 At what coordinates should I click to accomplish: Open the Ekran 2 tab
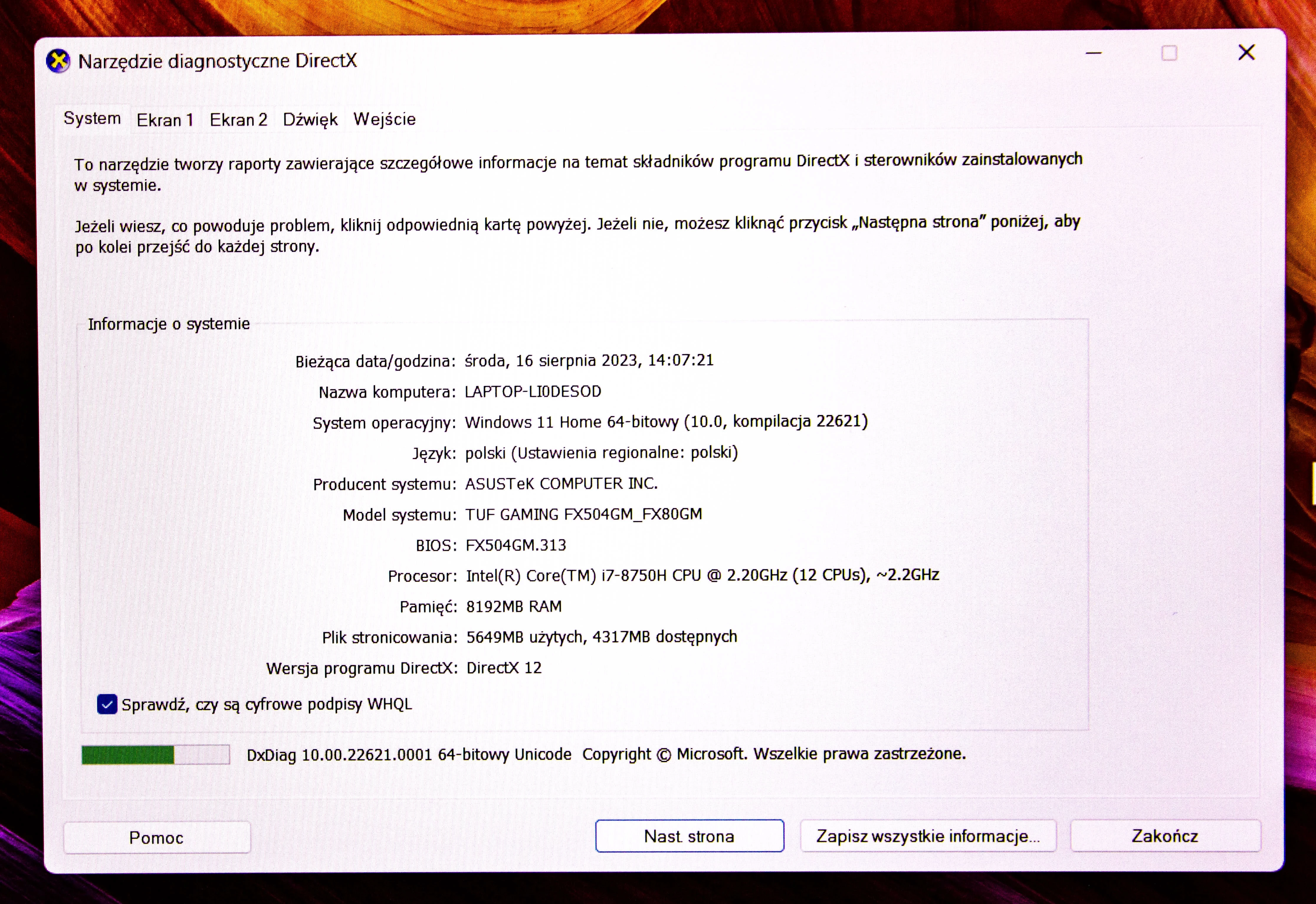pyautogui.click(x=239, y=119)
